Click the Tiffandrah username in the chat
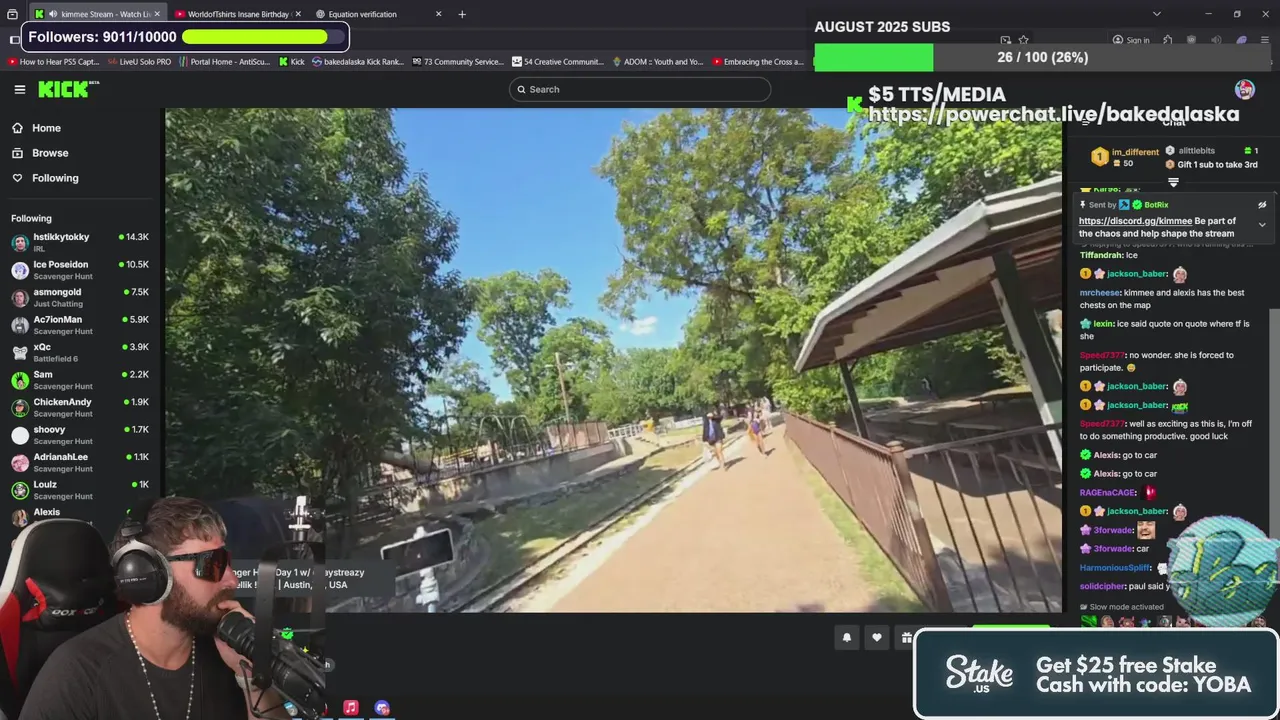Screen dimensions: 1280x720 point(1101,255)
